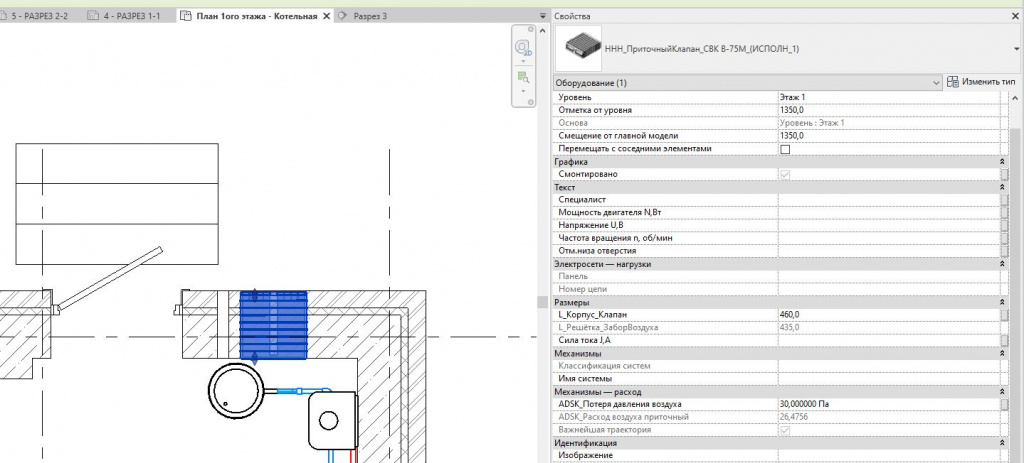The height and width of the screenshot is (463, 1024).
Task: Click associate parameter button for L_Корпус_Клапан
Action: click(x=1004, y=315)
